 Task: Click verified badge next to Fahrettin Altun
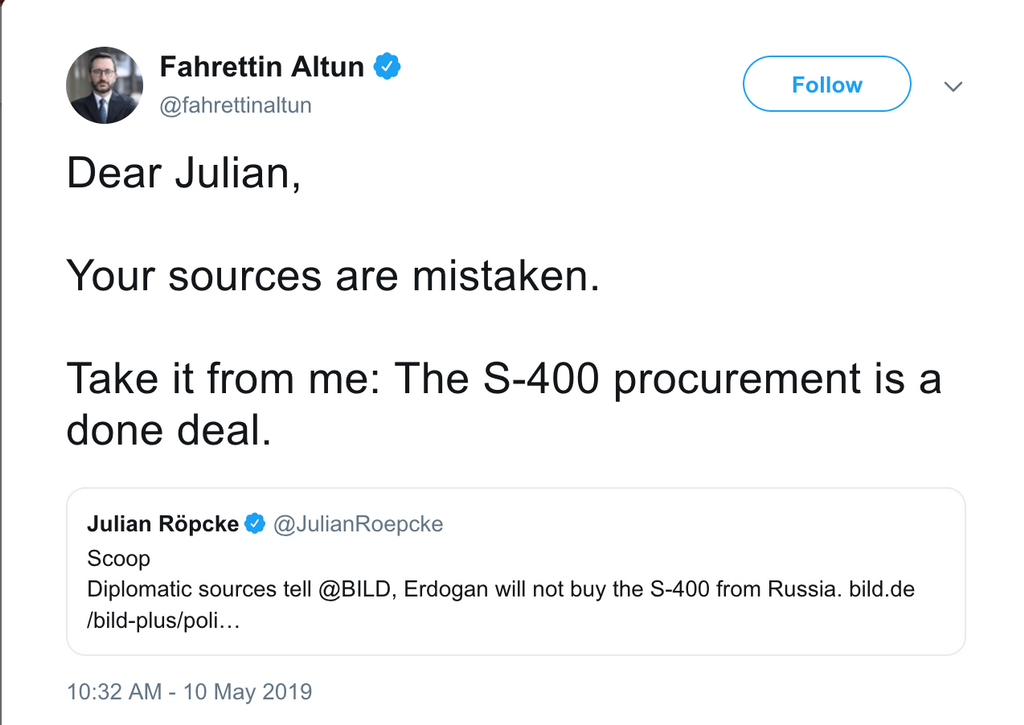388,67
